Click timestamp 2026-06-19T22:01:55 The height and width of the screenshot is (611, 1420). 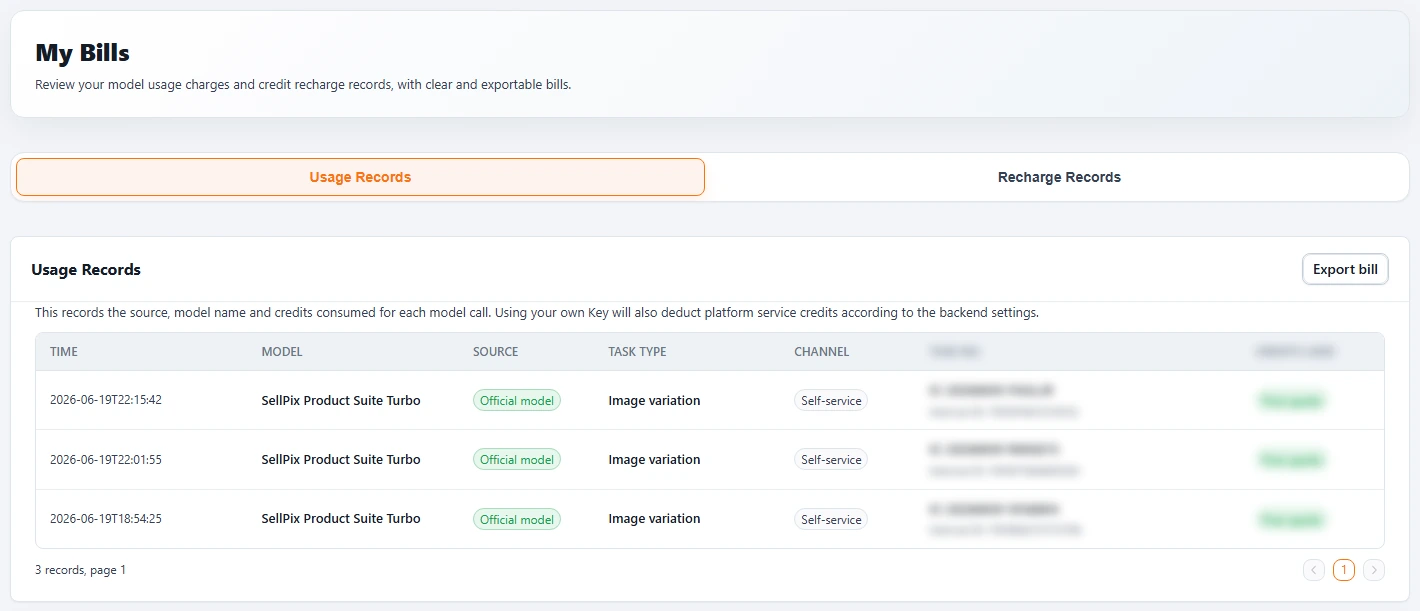click(x=106, y=460)
